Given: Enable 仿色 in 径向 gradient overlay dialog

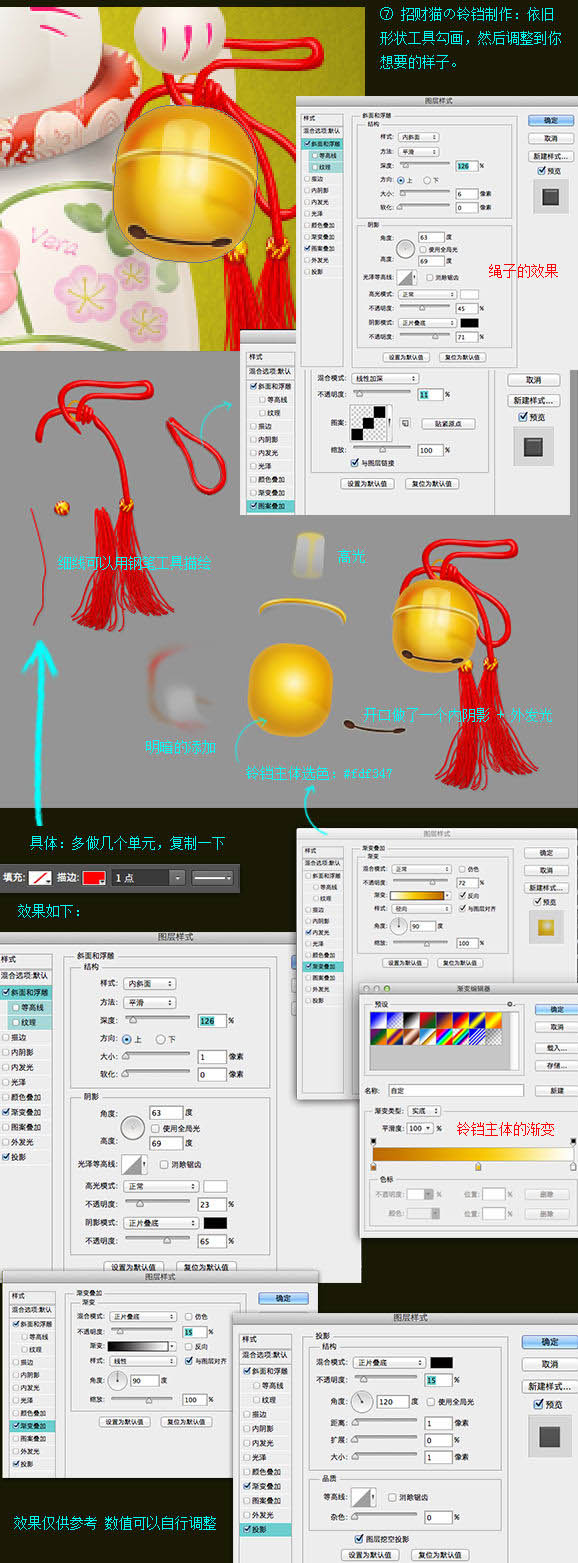Looking at the screenshot, I should tap(464, 868).
